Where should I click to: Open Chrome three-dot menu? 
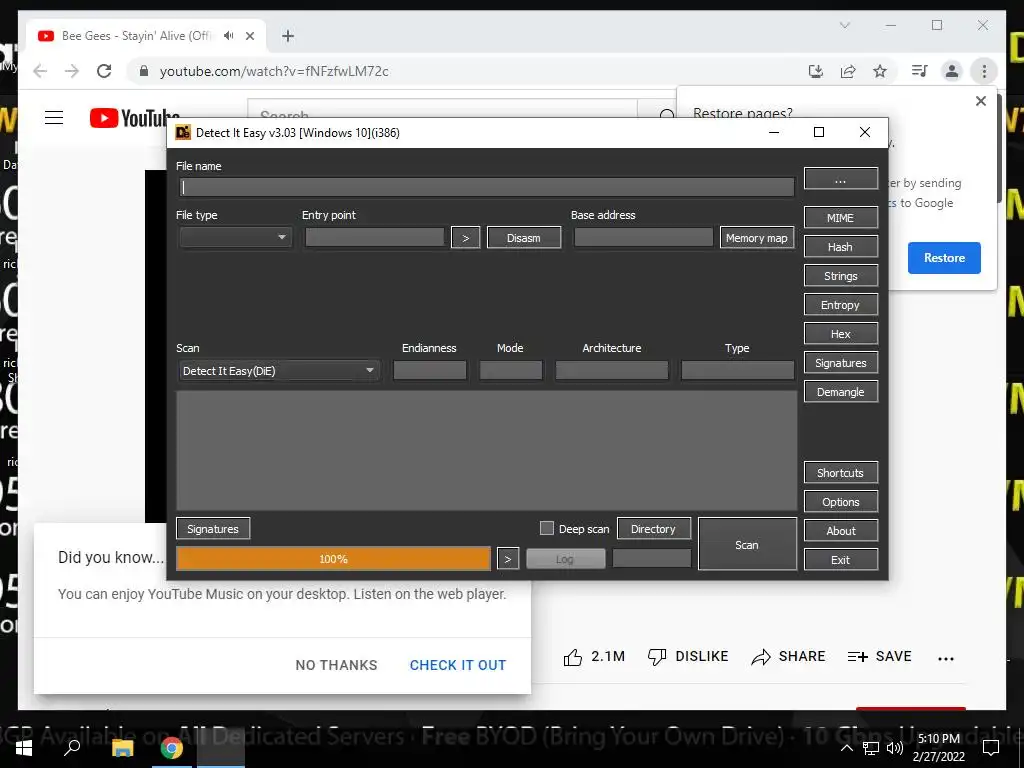coord(984,71)
